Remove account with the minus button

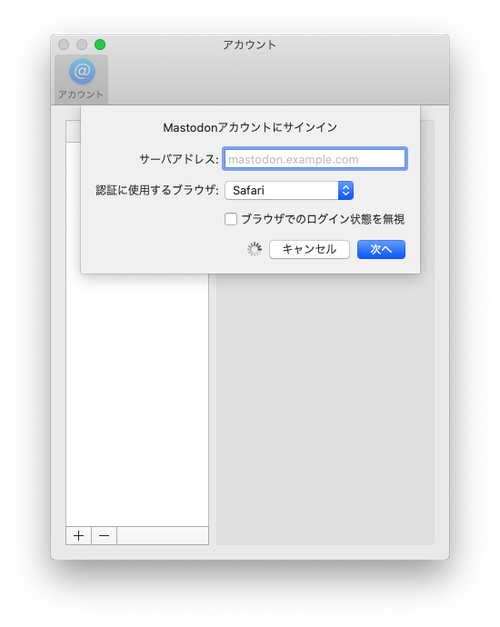coord(104,535)
